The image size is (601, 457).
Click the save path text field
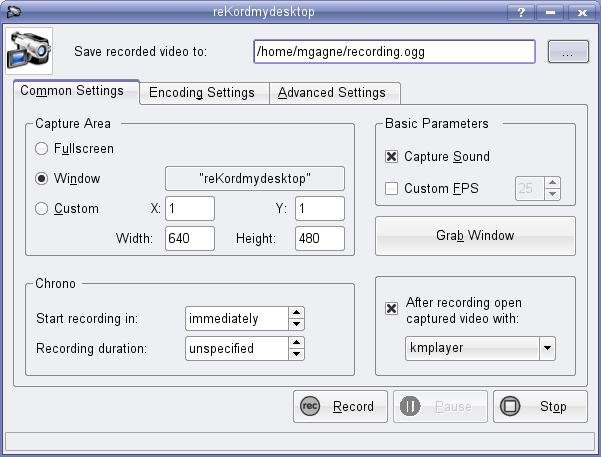click(x=393, y=51)
